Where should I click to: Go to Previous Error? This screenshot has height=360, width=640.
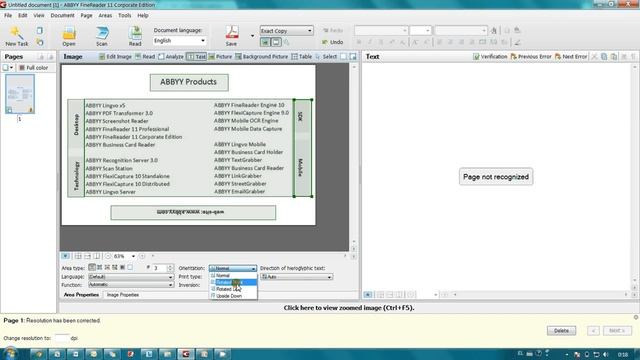click(531, 57)
